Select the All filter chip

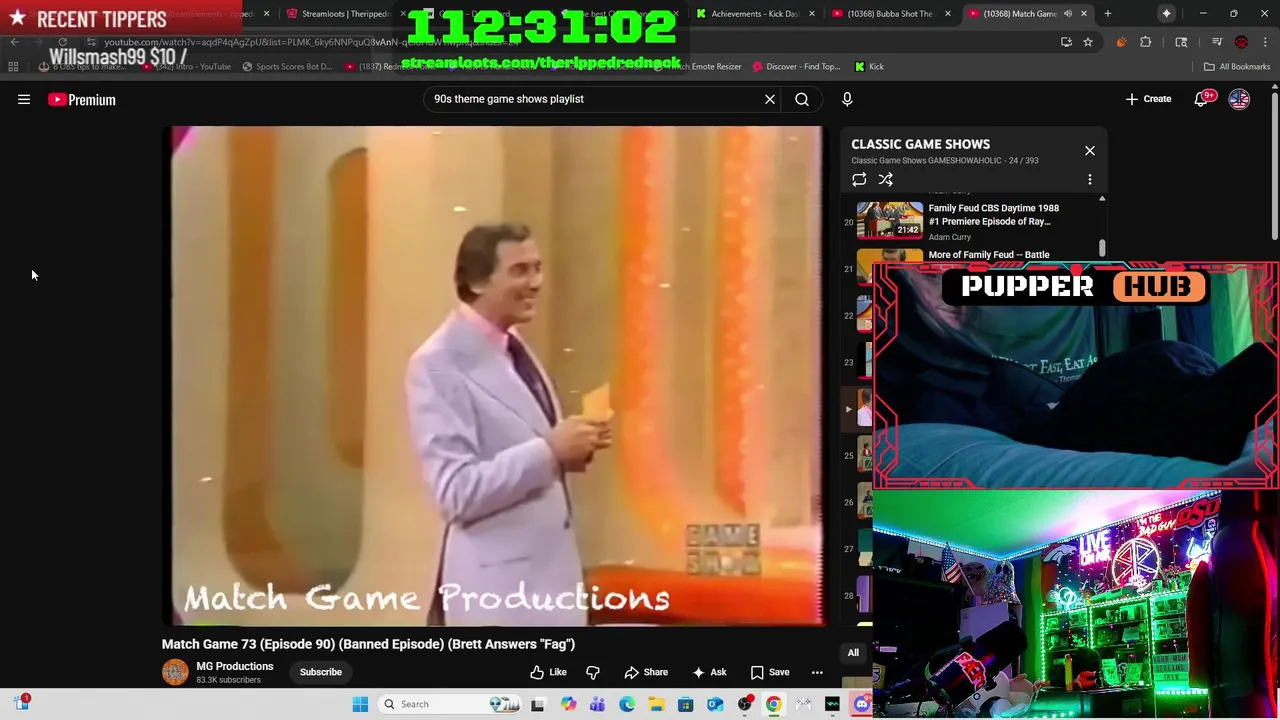853,653
